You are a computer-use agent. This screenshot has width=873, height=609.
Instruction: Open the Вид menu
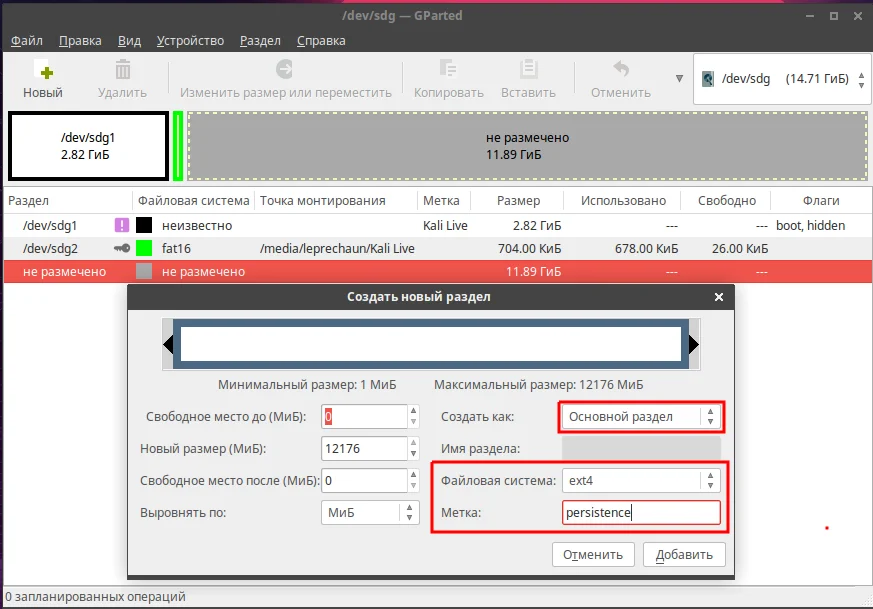129,41
